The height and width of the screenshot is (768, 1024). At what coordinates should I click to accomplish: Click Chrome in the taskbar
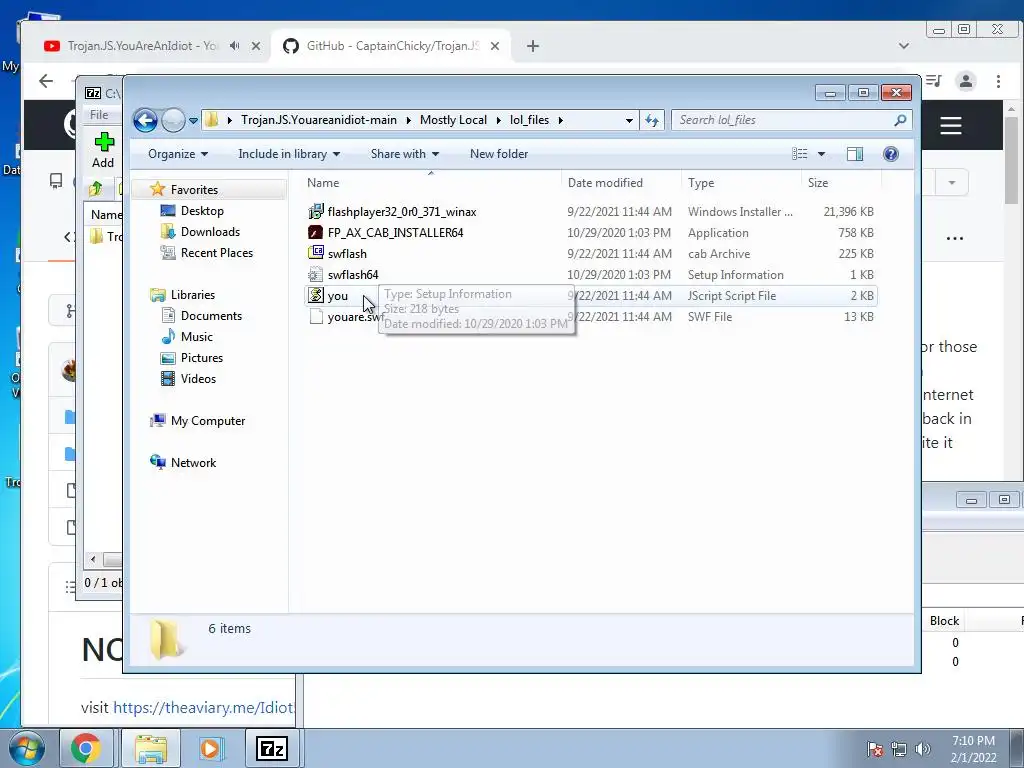[x=86, y=749]
